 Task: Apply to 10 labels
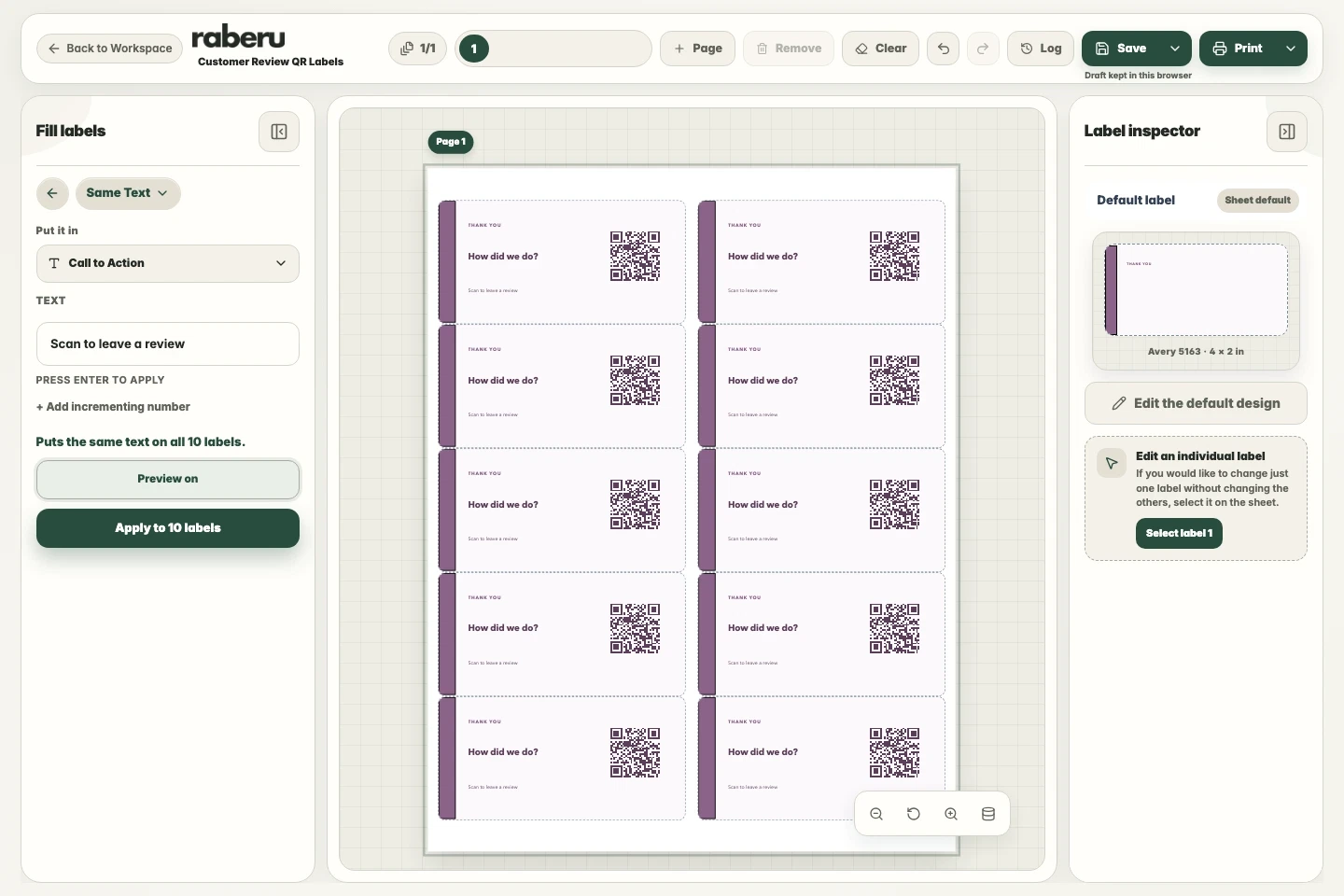click(168, 528)
